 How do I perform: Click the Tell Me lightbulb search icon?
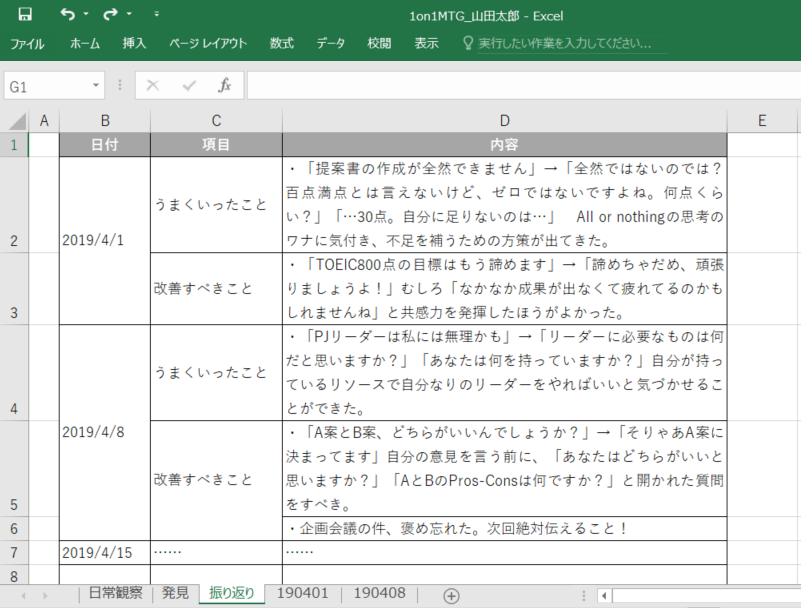pyautogui.click(x=468, y=43)
